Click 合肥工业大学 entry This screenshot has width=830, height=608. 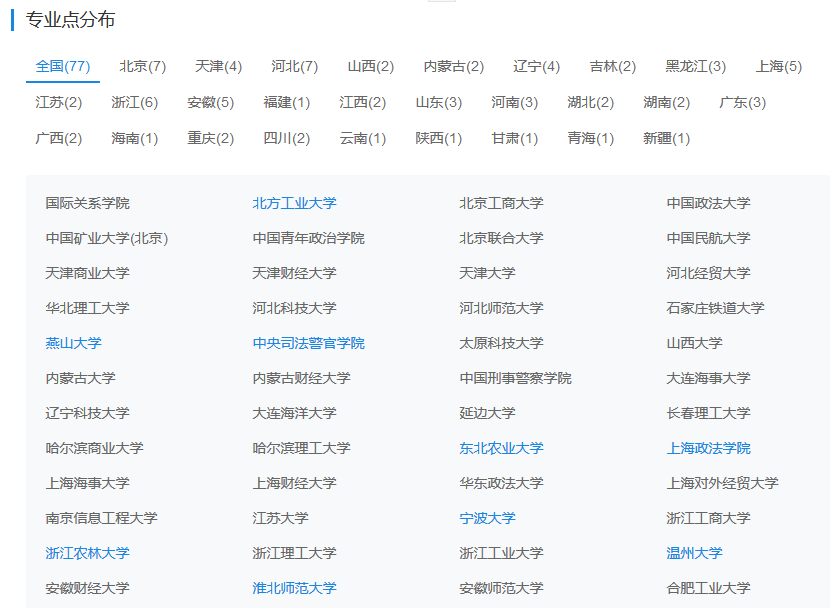coord(708,588)
